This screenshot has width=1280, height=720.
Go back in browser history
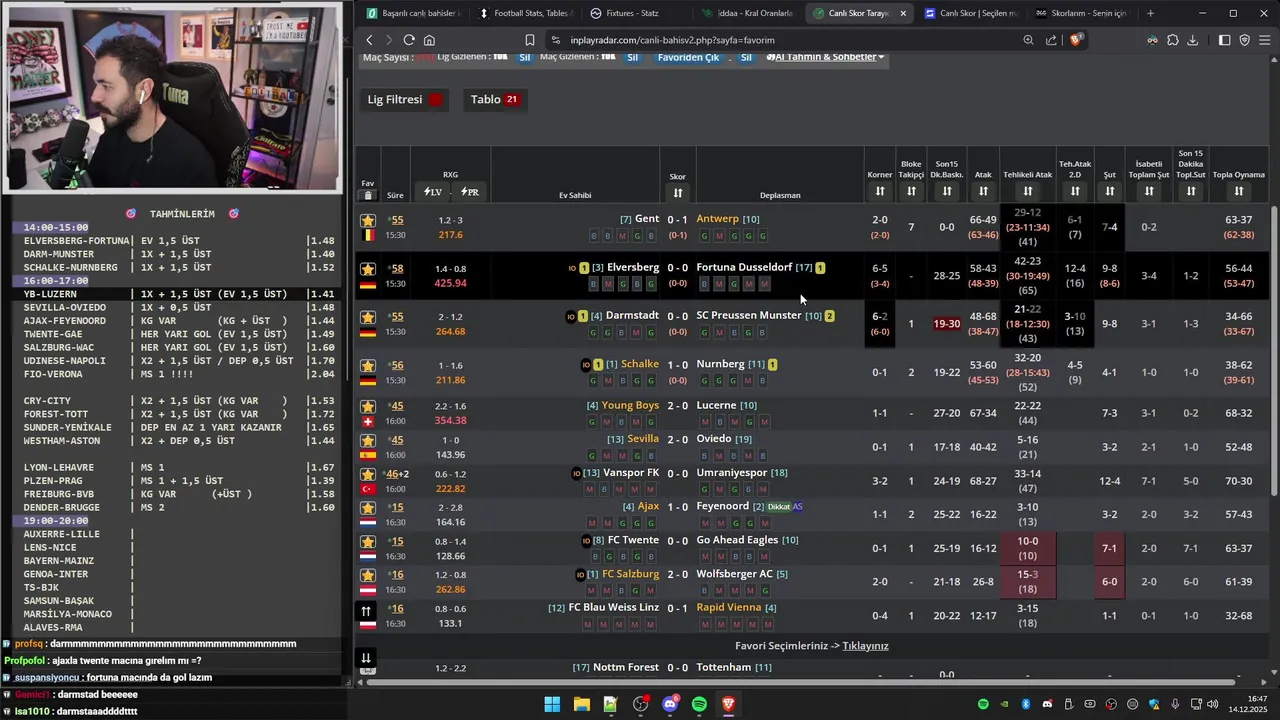(x=369, y=40)
